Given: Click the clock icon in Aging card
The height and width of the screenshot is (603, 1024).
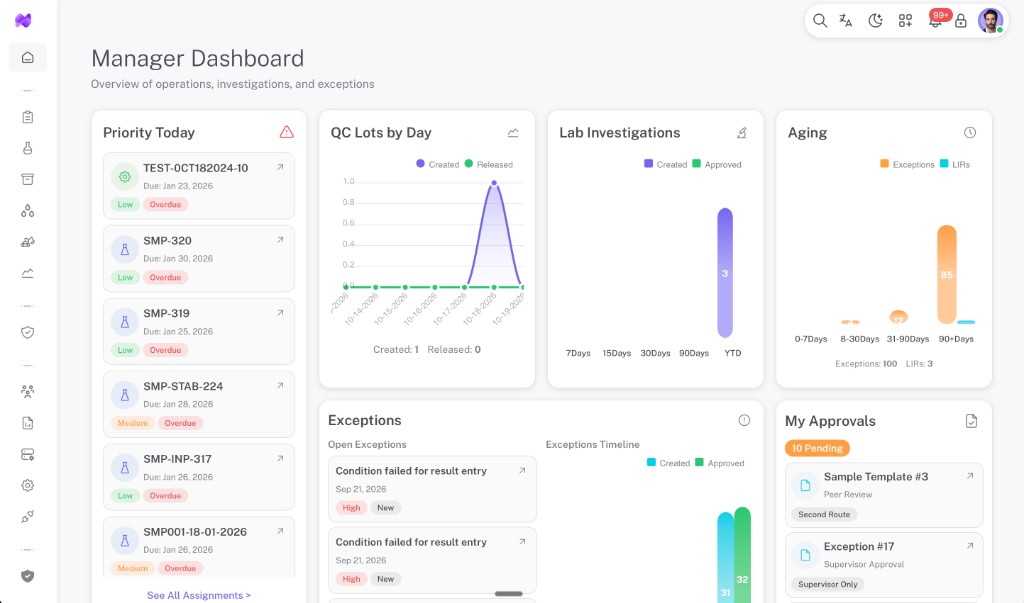Looking at the screenshot, I should click(x=970, y=133).
